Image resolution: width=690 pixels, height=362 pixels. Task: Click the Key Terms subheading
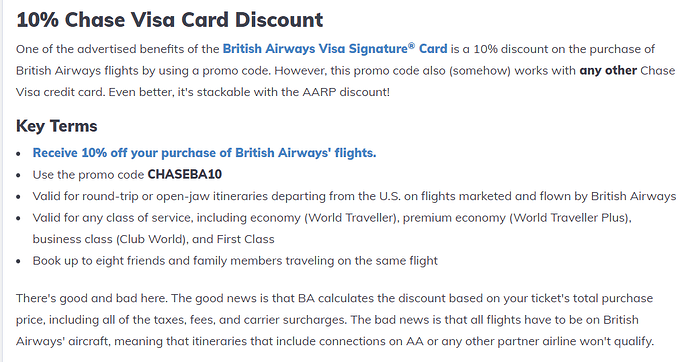click(x=56, y=126)
